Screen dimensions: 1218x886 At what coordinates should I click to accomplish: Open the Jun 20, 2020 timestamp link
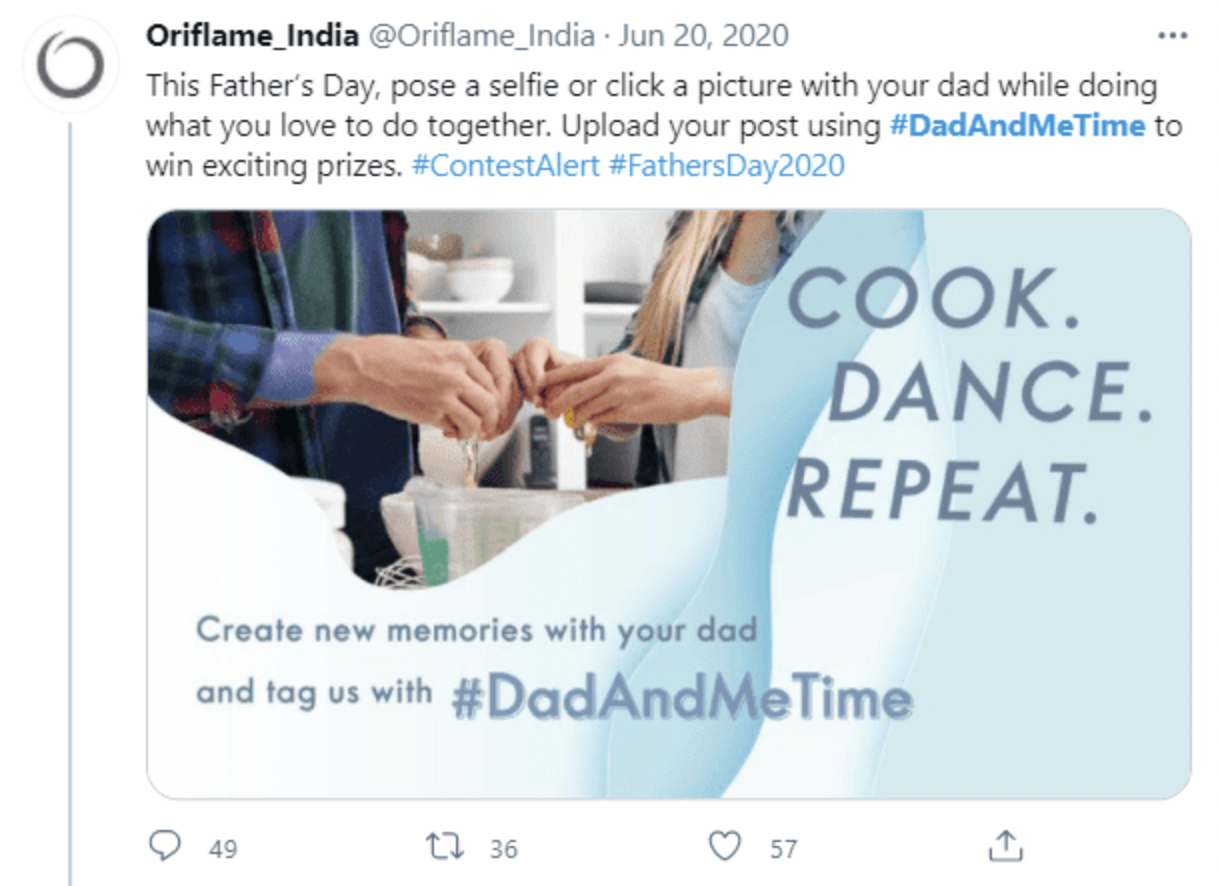pos(703,36)
